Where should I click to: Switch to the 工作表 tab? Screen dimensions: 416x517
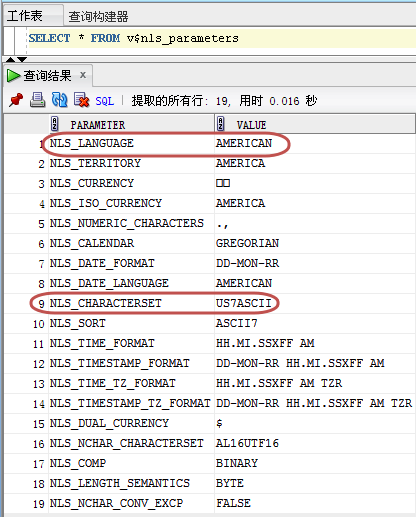pos(25,16)
